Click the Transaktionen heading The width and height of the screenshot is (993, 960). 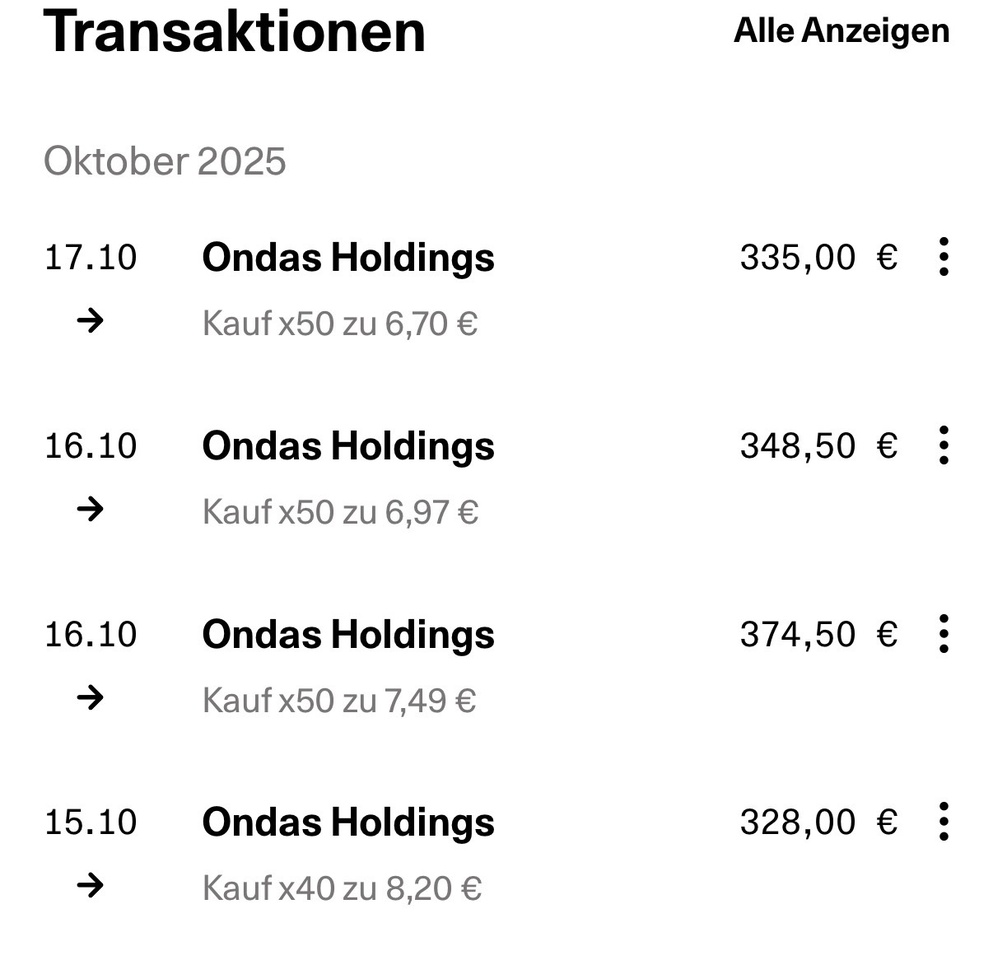tap(235, 31)
